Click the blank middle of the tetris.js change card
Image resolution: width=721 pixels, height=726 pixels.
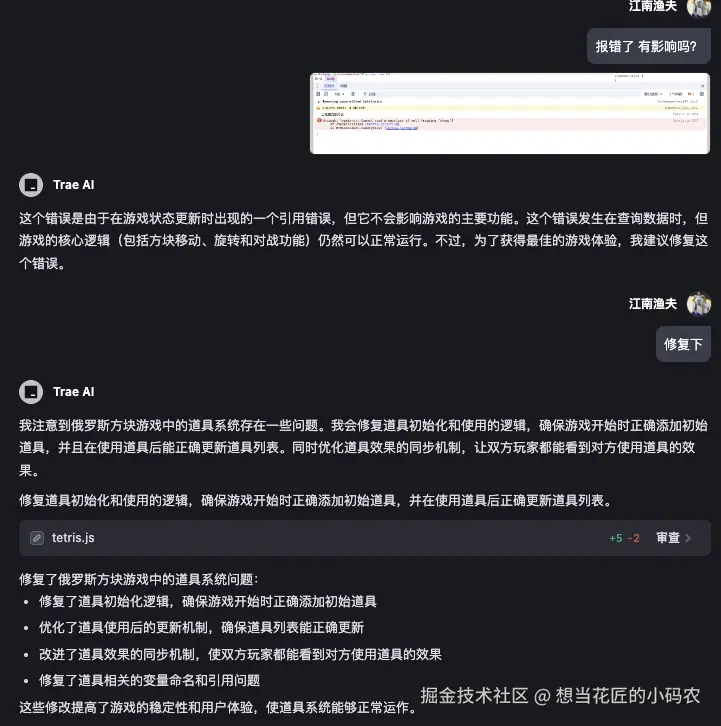[x=352, y=538]
